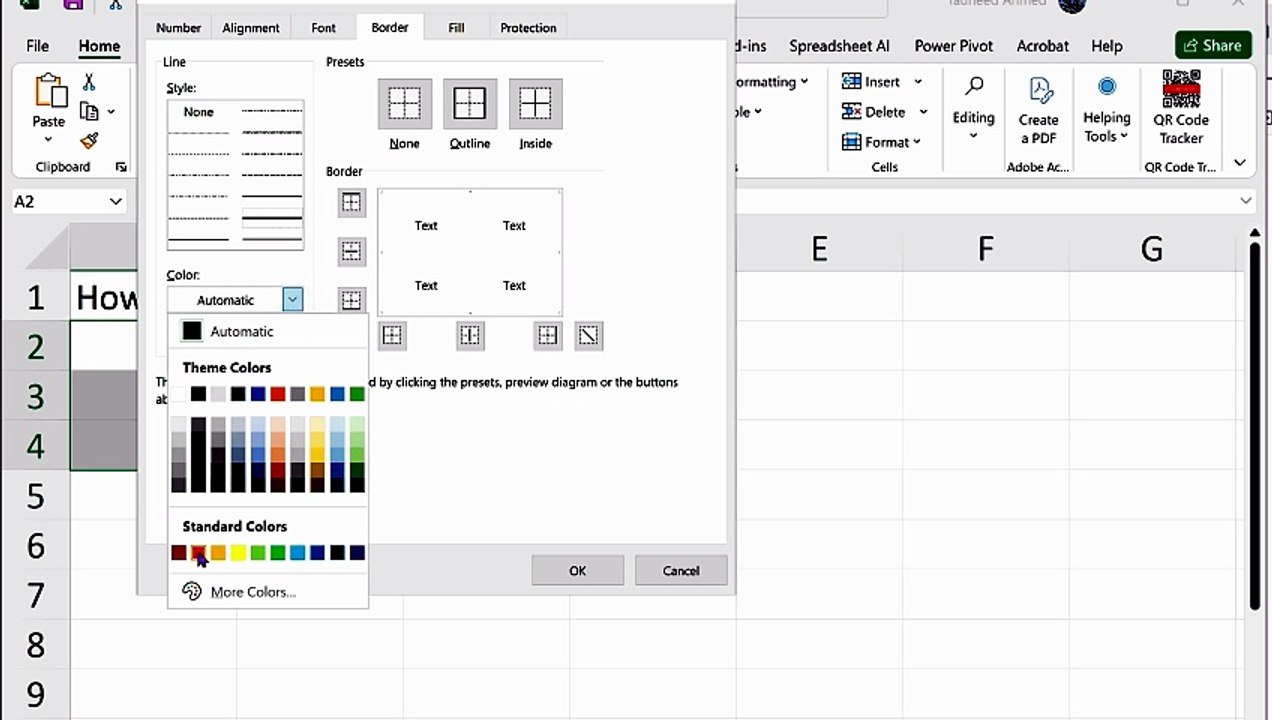
Task: Expand the Delete dropdown arrow
Action: [923, 112]
